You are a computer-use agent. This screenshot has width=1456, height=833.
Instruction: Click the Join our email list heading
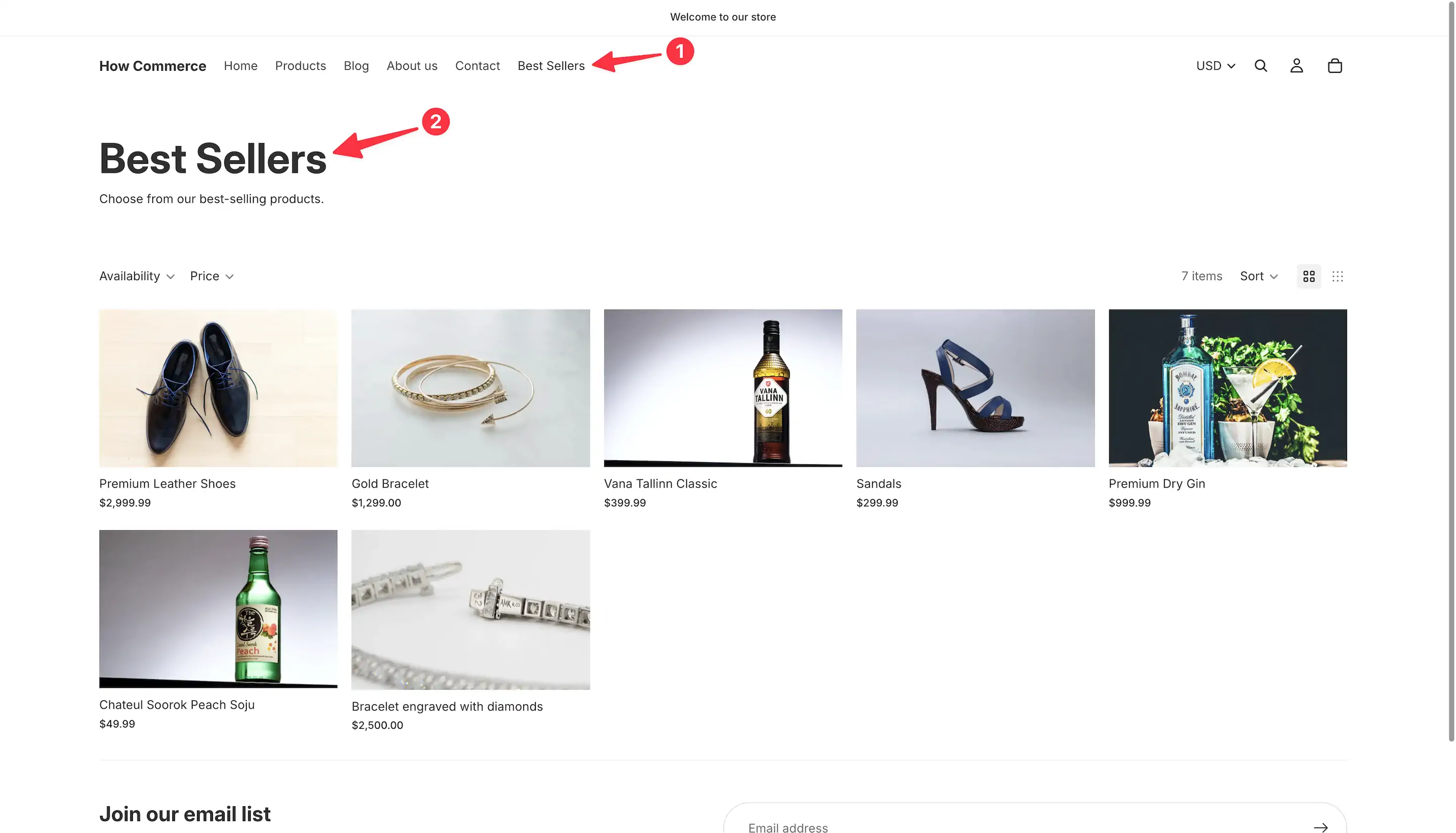pyautogui.click(x=185, y=814)
